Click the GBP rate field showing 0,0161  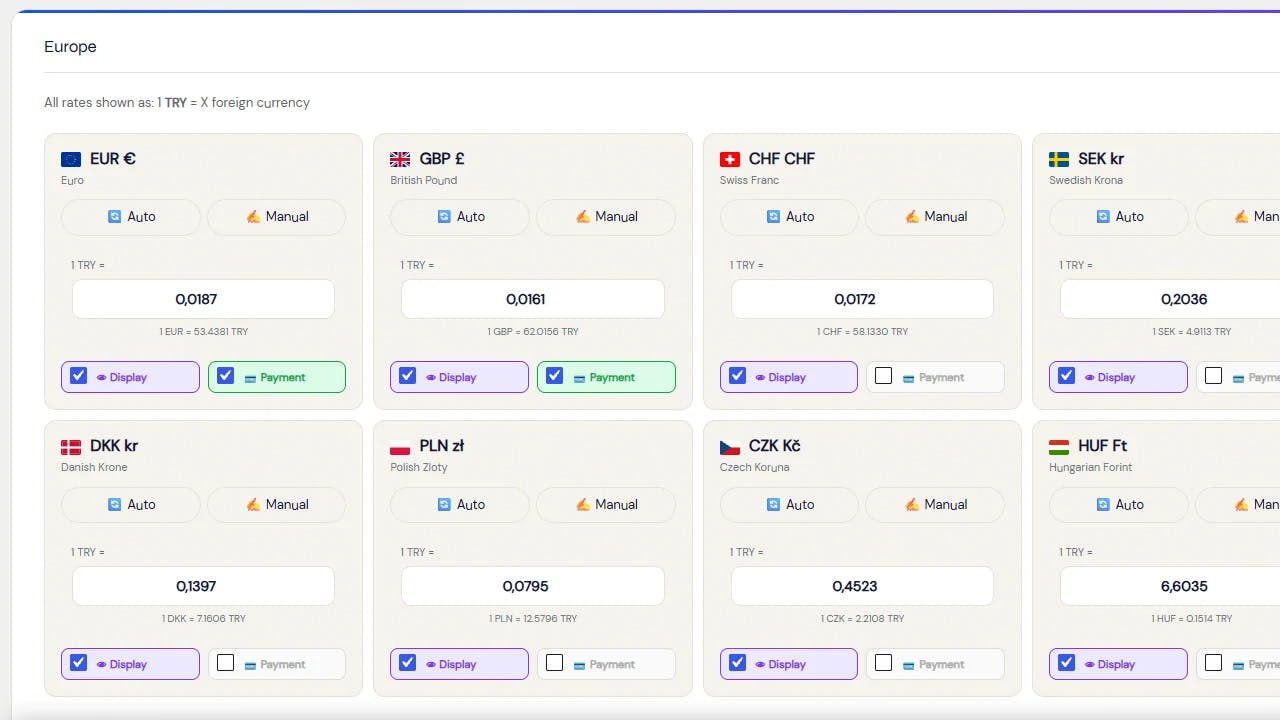533,299
